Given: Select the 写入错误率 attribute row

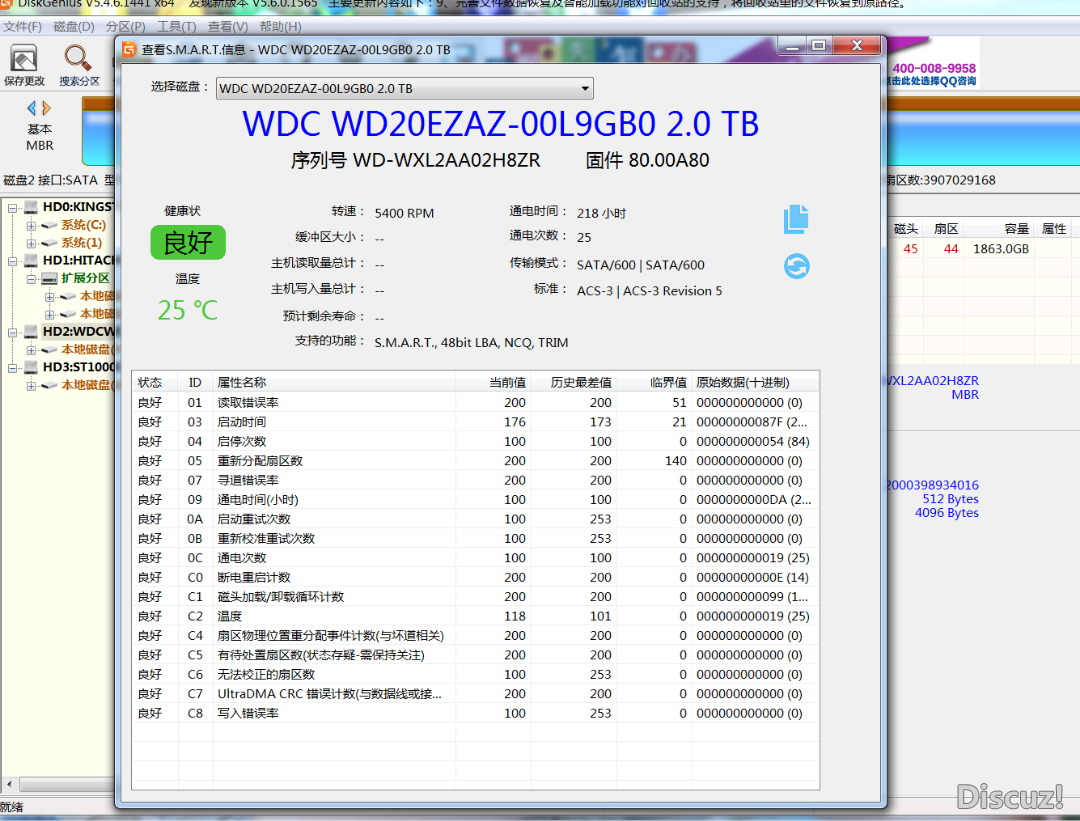Looking at the screenshot, I should click(475, 713).
